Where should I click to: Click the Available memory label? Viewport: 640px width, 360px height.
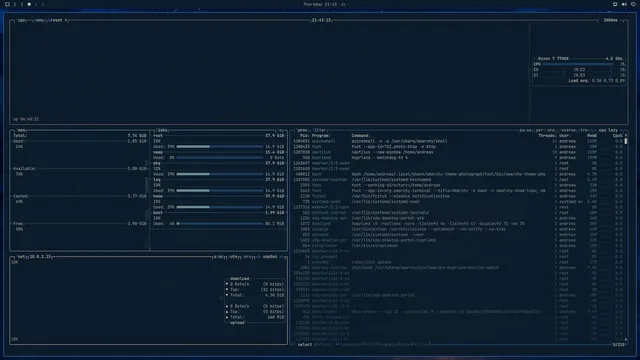[x=24, y=169]
